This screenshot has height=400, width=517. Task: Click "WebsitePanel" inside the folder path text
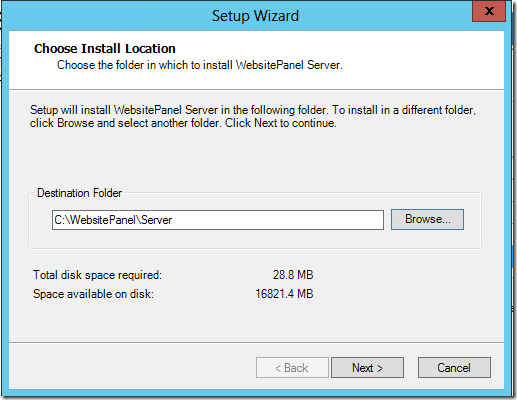point(103,220)
